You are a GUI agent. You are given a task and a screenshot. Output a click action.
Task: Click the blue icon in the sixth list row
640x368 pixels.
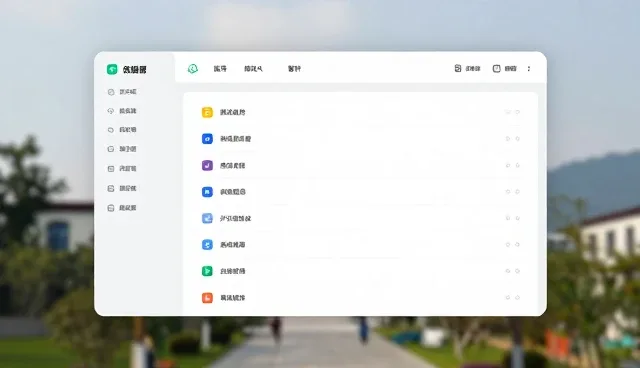207,245
